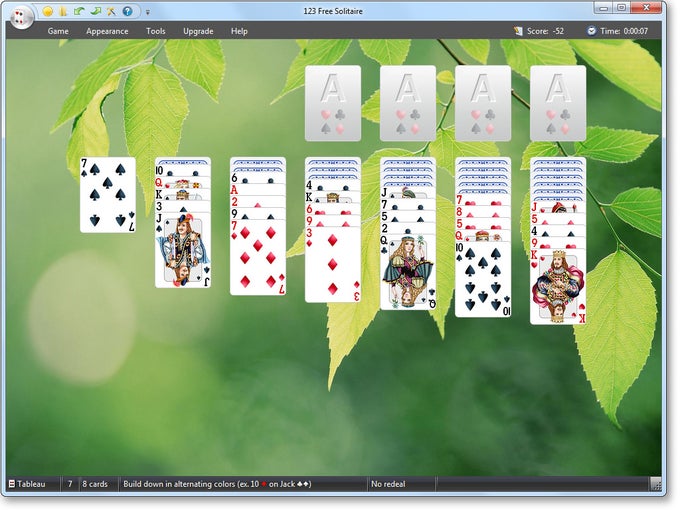
Task: Open the round application orb menu
Action: (x=21, y=17)
